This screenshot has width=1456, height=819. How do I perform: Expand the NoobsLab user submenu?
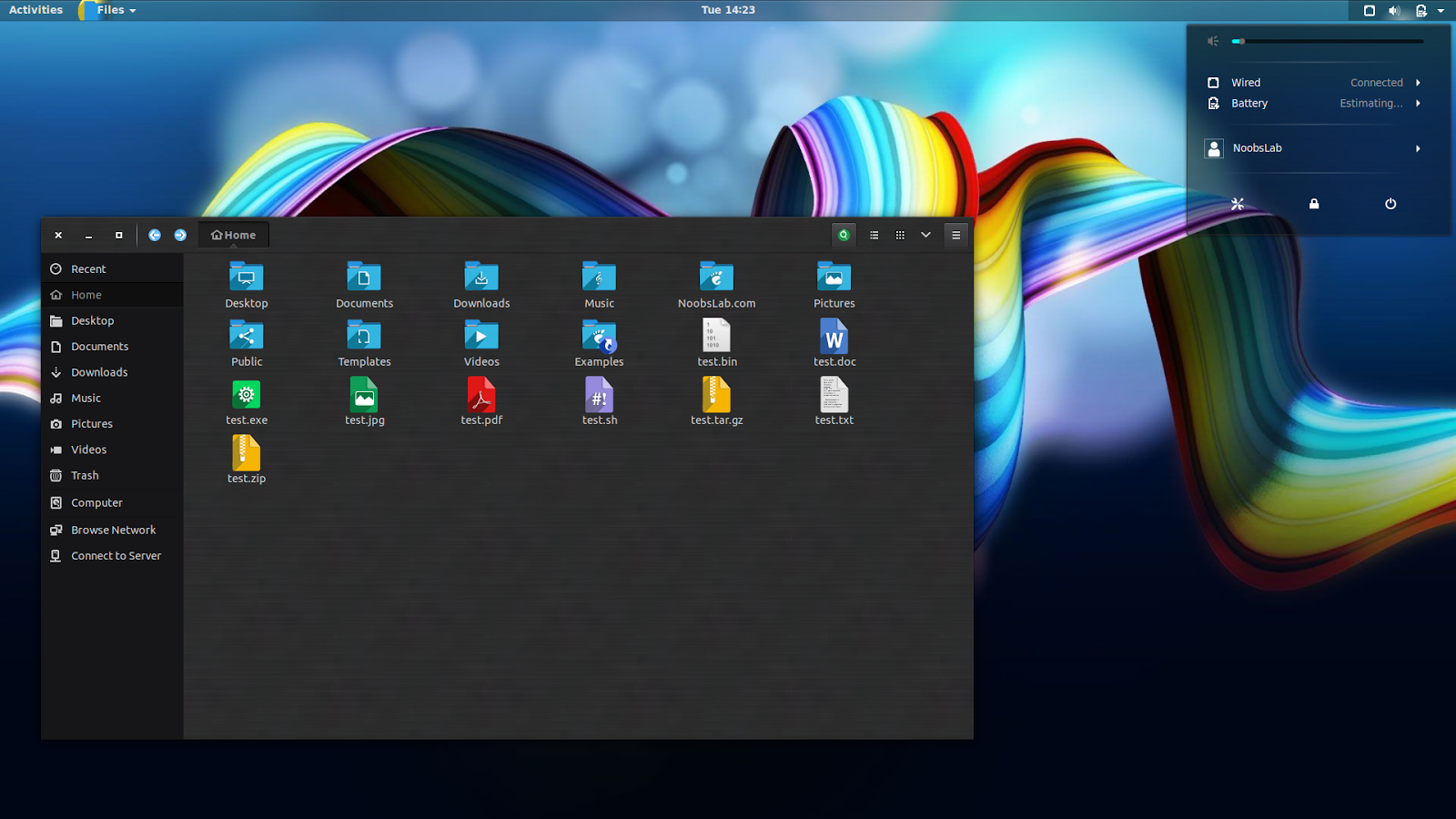1418,147
